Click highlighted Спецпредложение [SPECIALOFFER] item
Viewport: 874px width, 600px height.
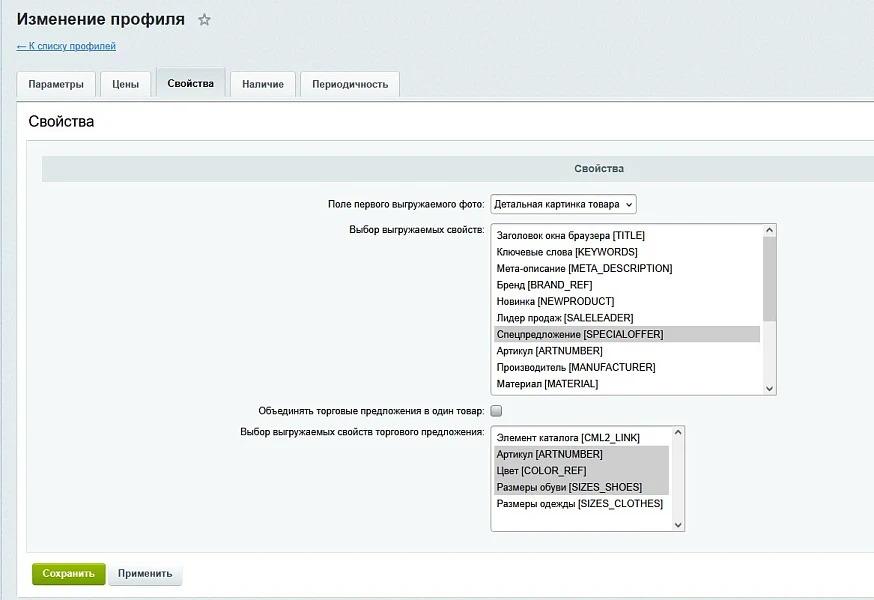(627, 334)
